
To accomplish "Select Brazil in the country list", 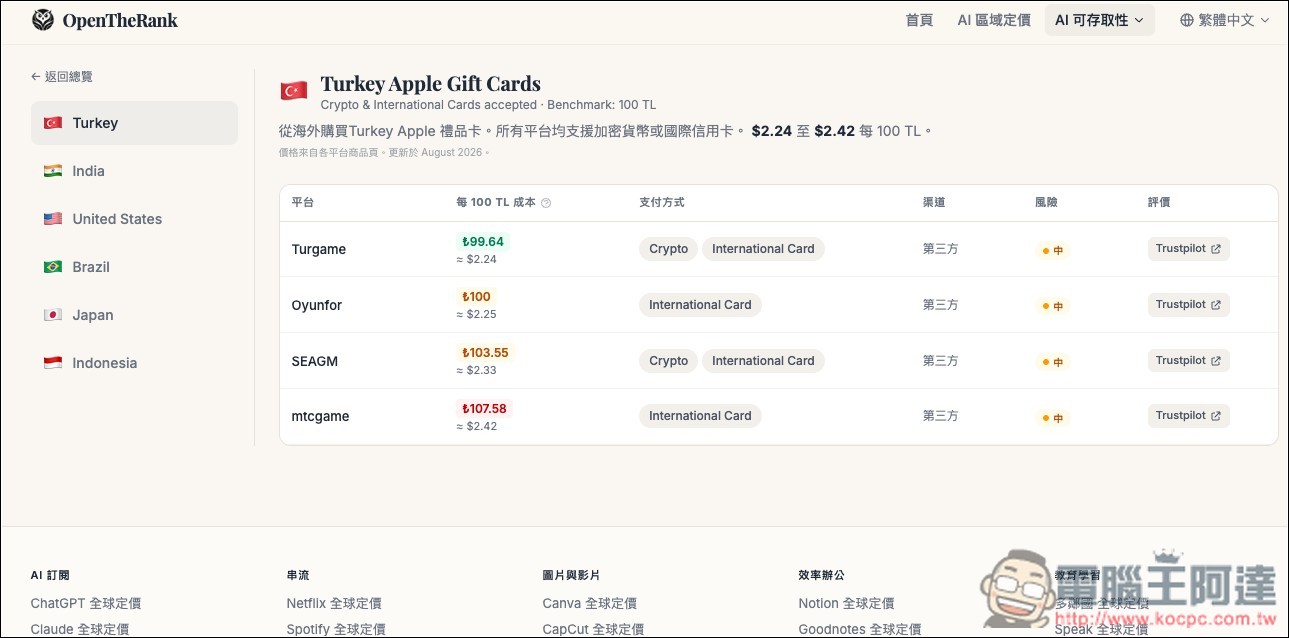I will (134, 267).
